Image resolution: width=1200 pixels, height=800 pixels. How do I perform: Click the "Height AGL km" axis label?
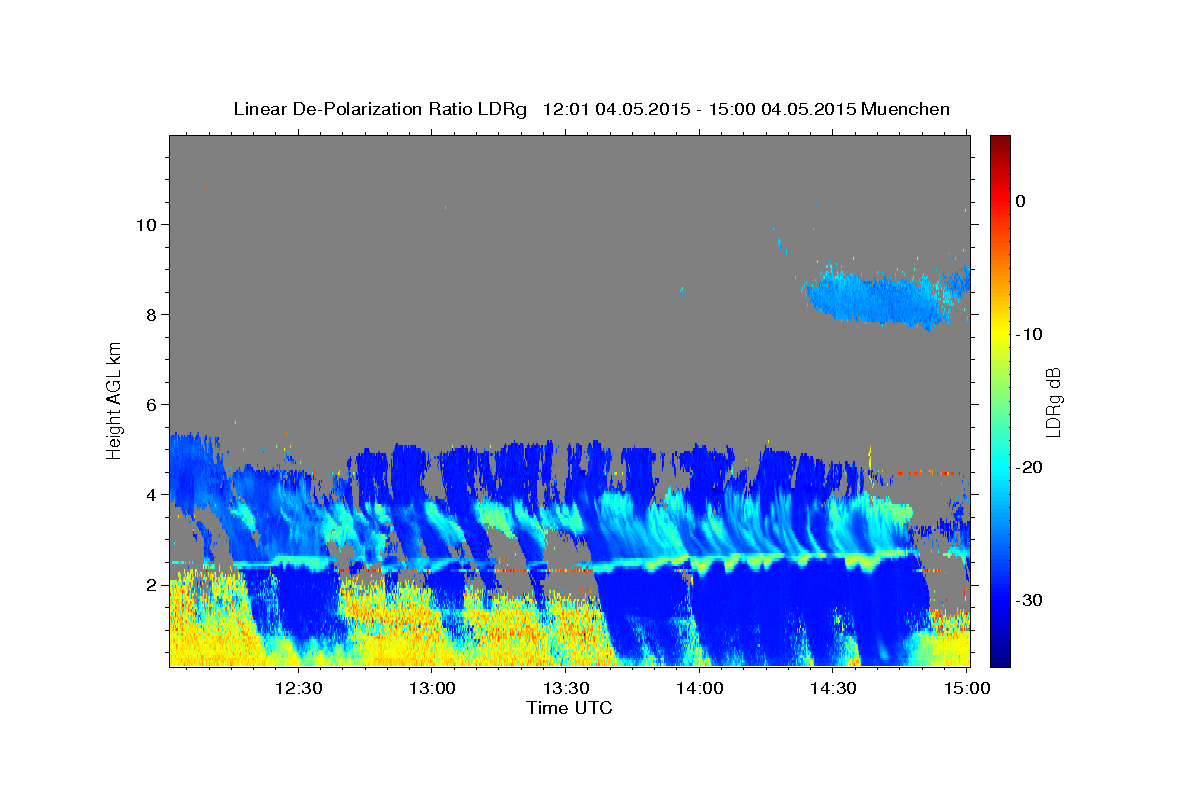point(114,399)
